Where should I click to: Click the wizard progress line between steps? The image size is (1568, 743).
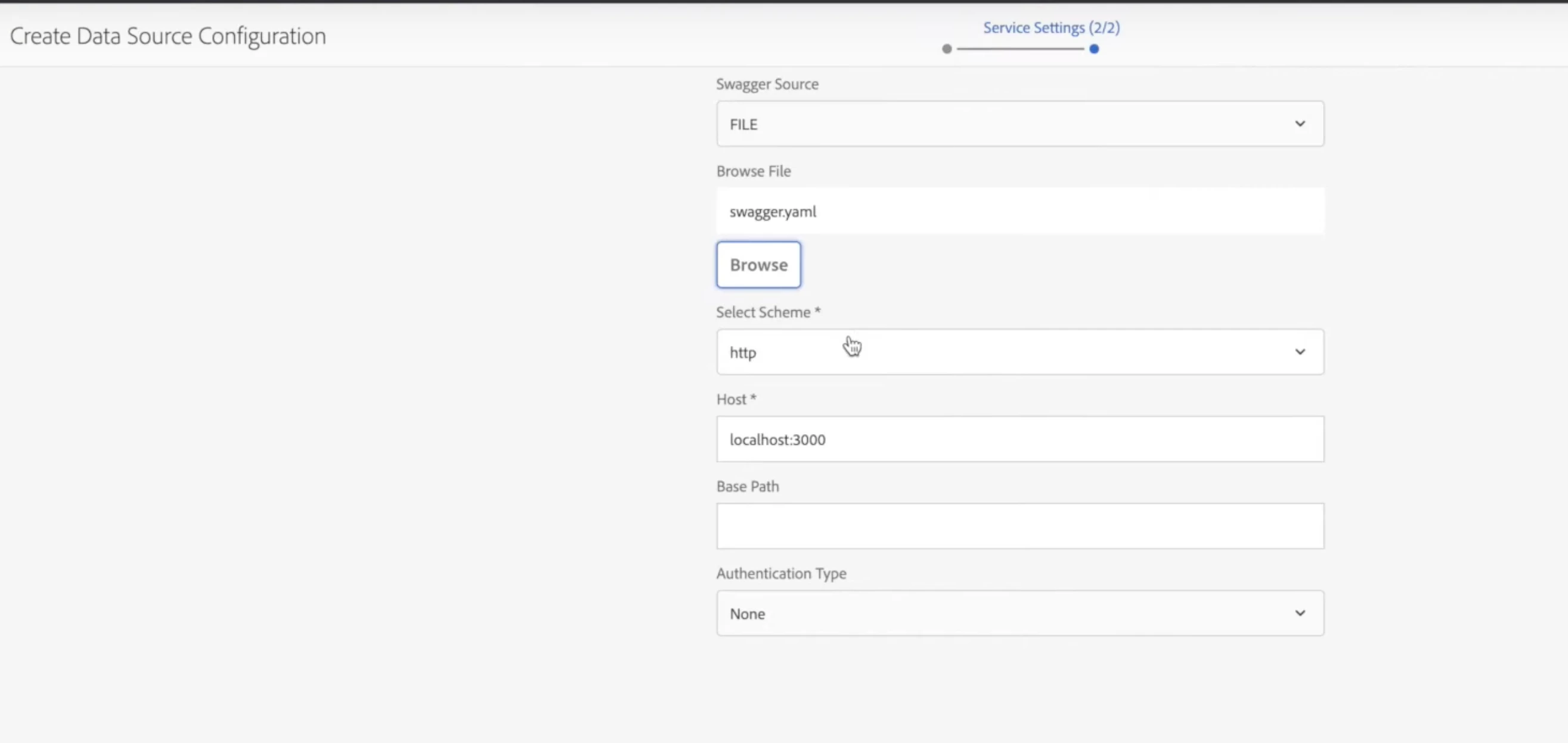[1020, 49]
